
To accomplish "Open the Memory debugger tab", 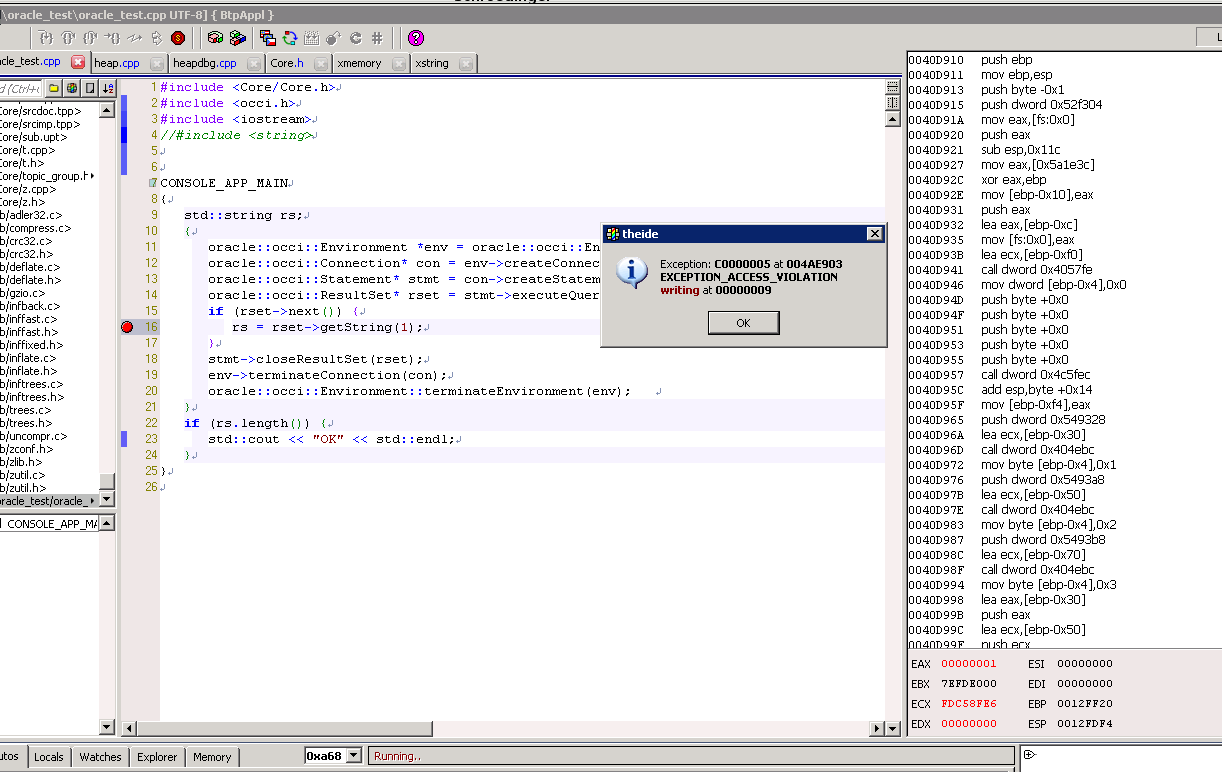I will pyautogui.click(x=212, y=757).
